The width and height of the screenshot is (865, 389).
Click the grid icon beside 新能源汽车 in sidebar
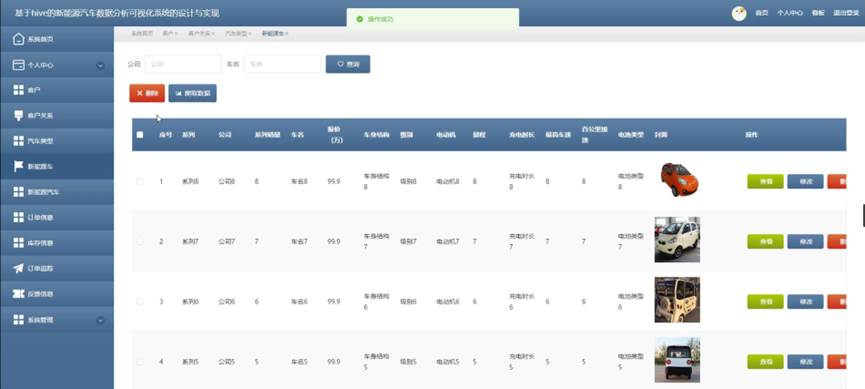coord(19,192)
